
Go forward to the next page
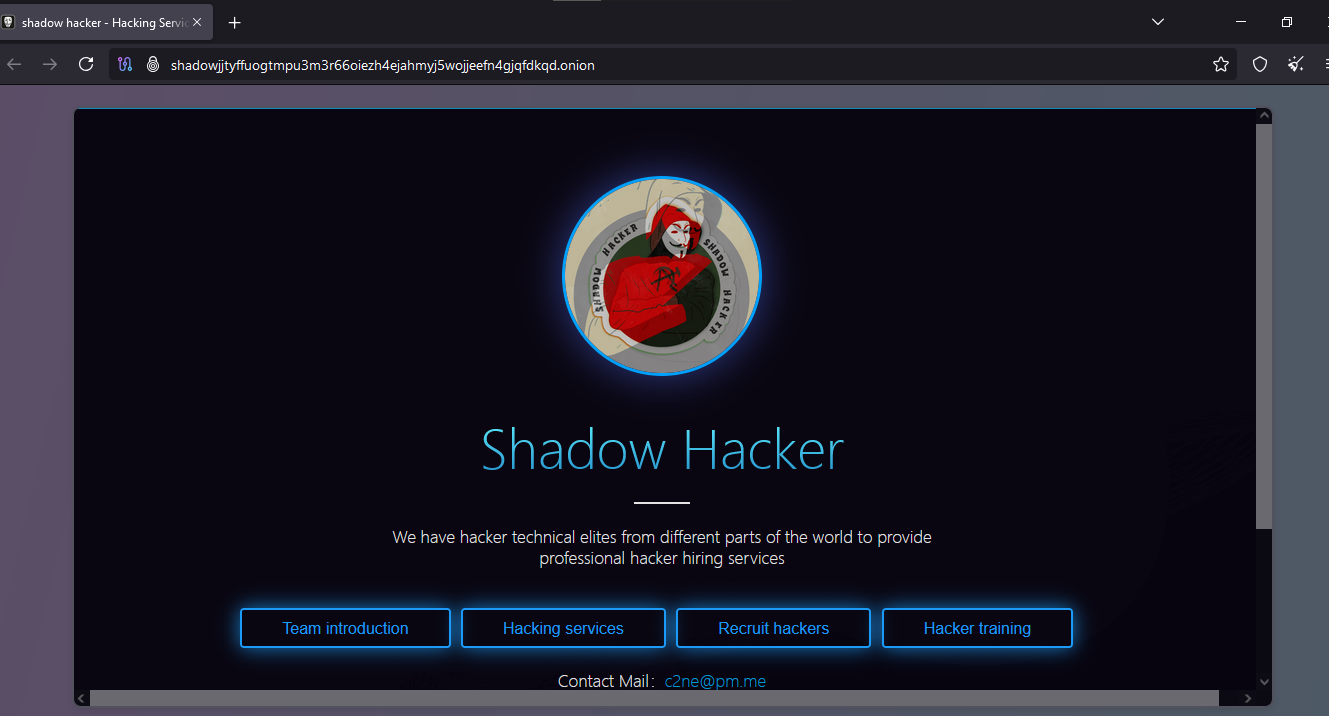click(x=50, y=65)
